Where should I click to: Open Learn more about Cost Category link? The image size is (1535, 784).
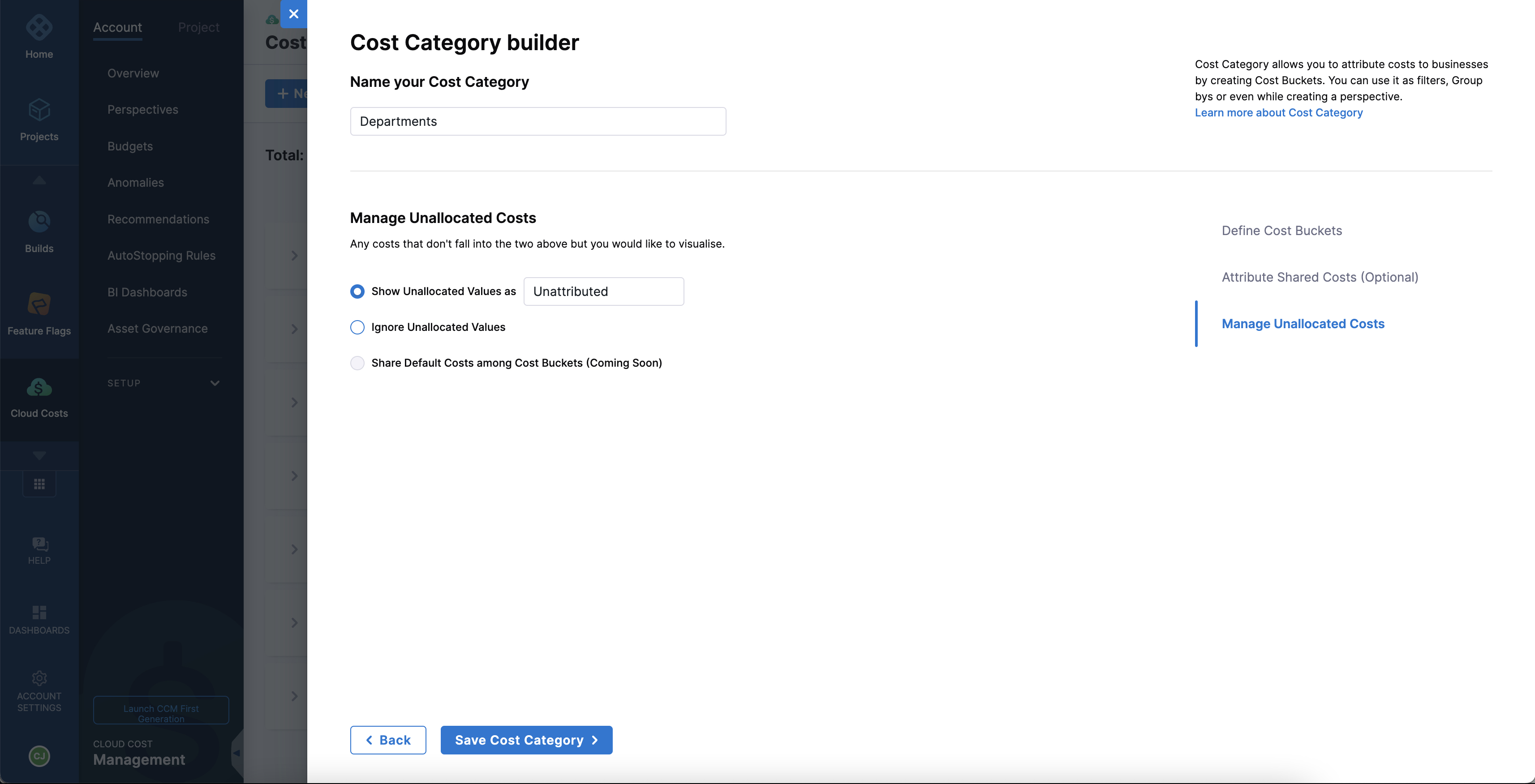[1278, 112]
